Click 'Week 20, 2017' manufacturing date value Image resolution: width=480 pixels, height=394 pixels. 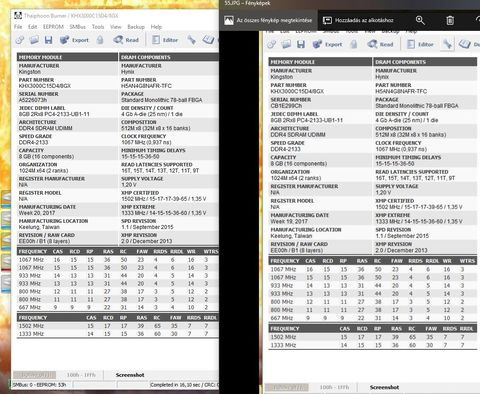37,213
